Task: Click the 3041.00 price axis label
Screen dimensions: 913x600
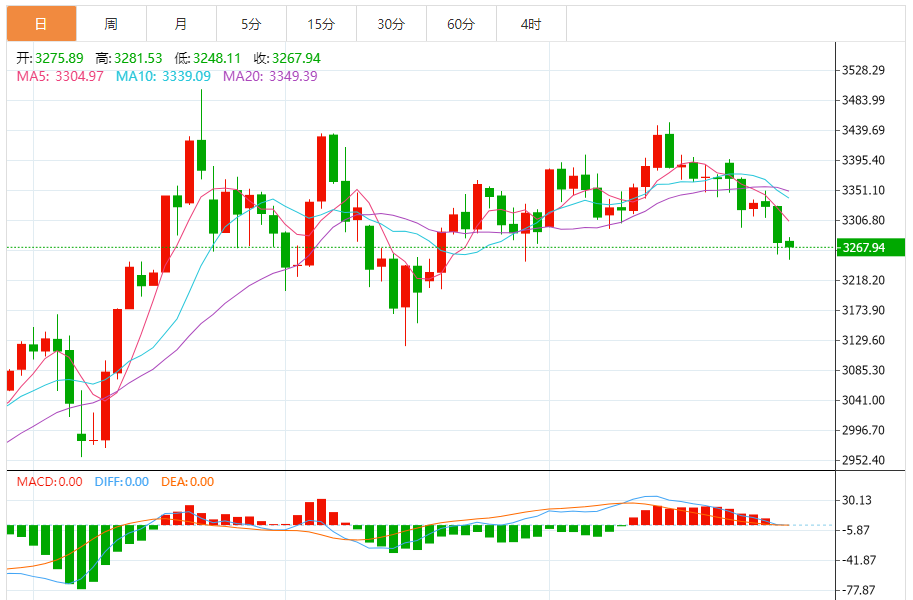Action: click(x=864, y=400)
